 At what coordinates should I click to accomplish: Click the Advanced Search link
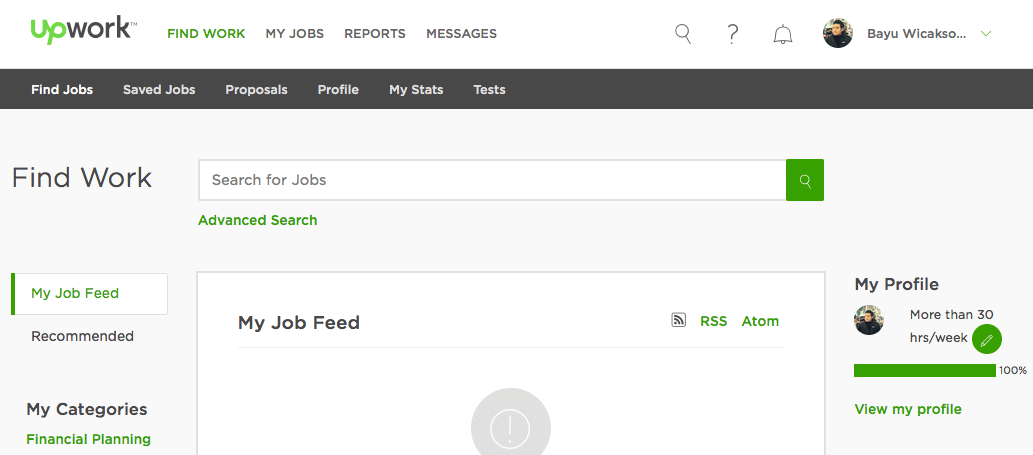click(x=257, y=220)
